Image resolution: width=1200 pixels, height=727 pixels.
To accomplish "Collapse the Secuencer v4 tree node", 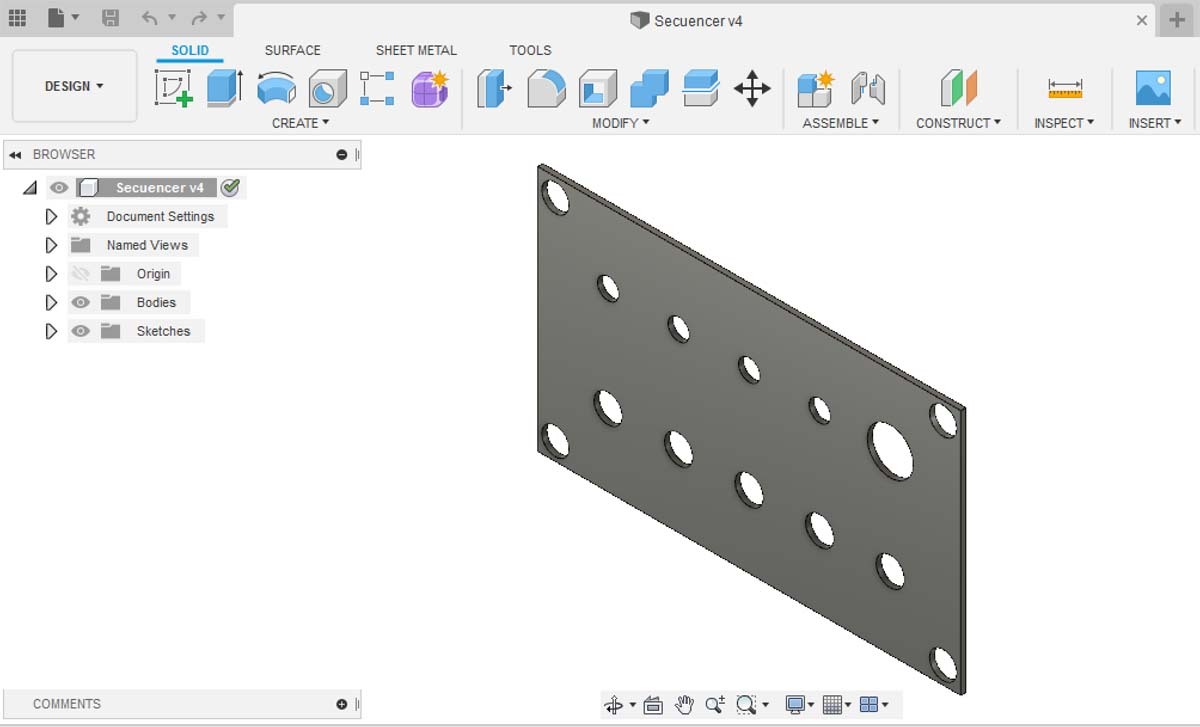I will pyautogui.click(x=29, y=187).
